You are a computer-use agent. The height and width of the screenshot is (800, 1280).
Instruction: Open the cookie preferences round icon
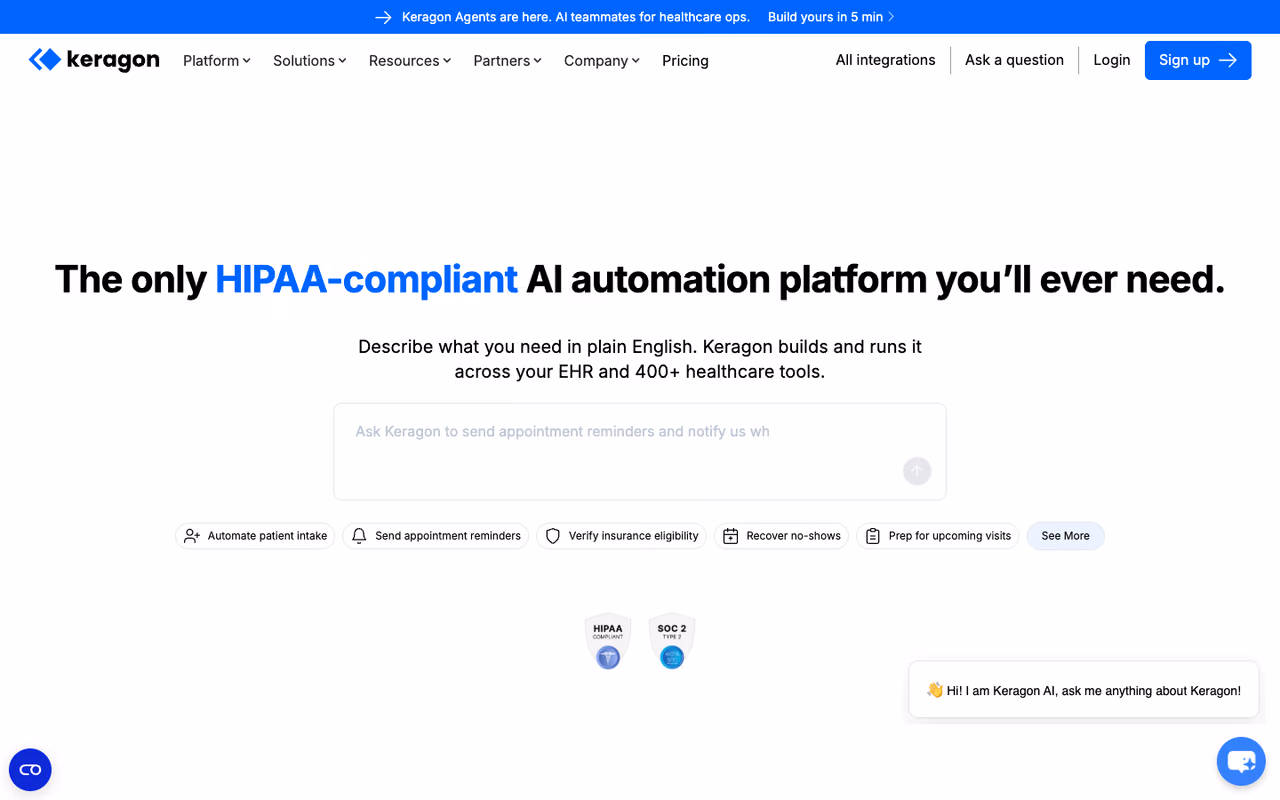[30, 770]
